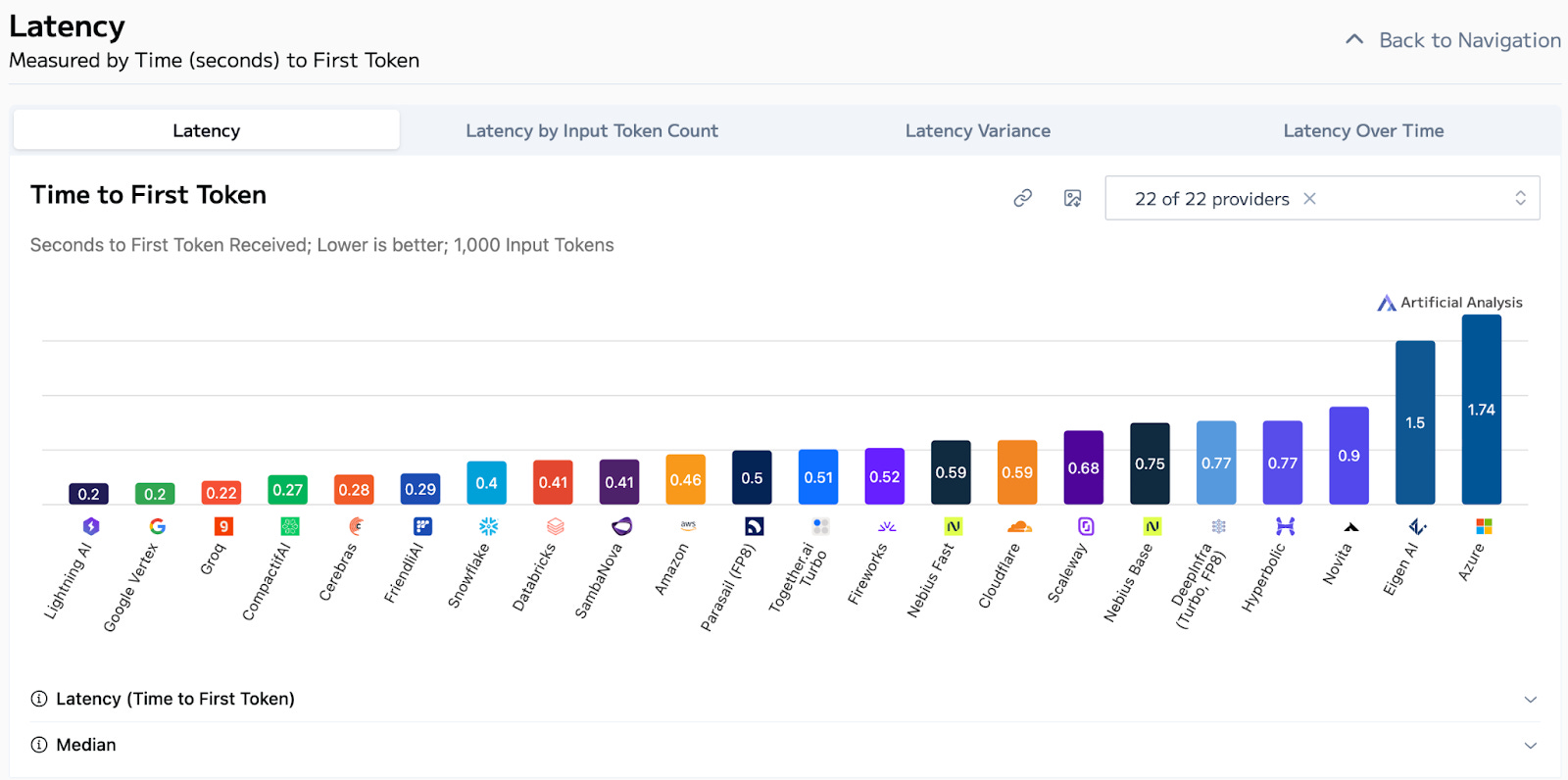
Task: Click the Nebius Fast logo icon
Action: click(x=954, y=526)
